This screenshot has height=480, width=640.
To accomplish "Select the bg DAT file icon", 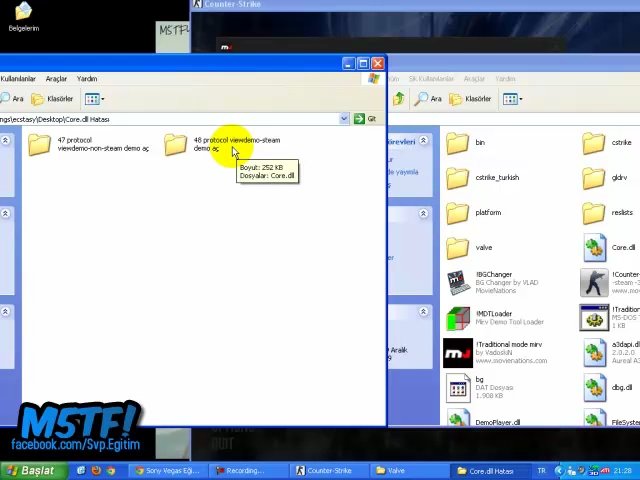I will pyautogui.click(x=458, y=388).
